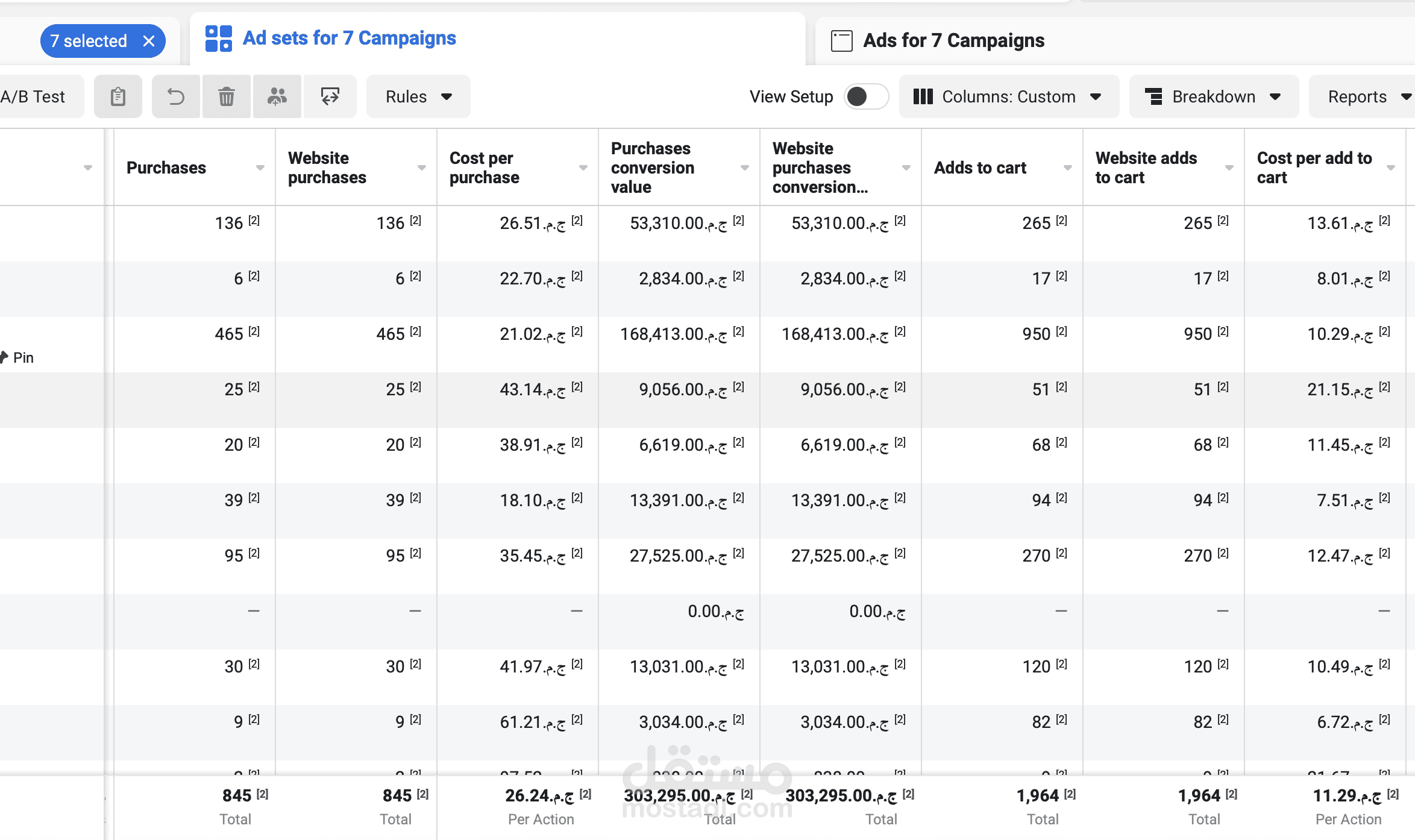This screenshot has height=840, width=1415.
Task: Open Purchases column header menu arrow
Action: [260, 168]
